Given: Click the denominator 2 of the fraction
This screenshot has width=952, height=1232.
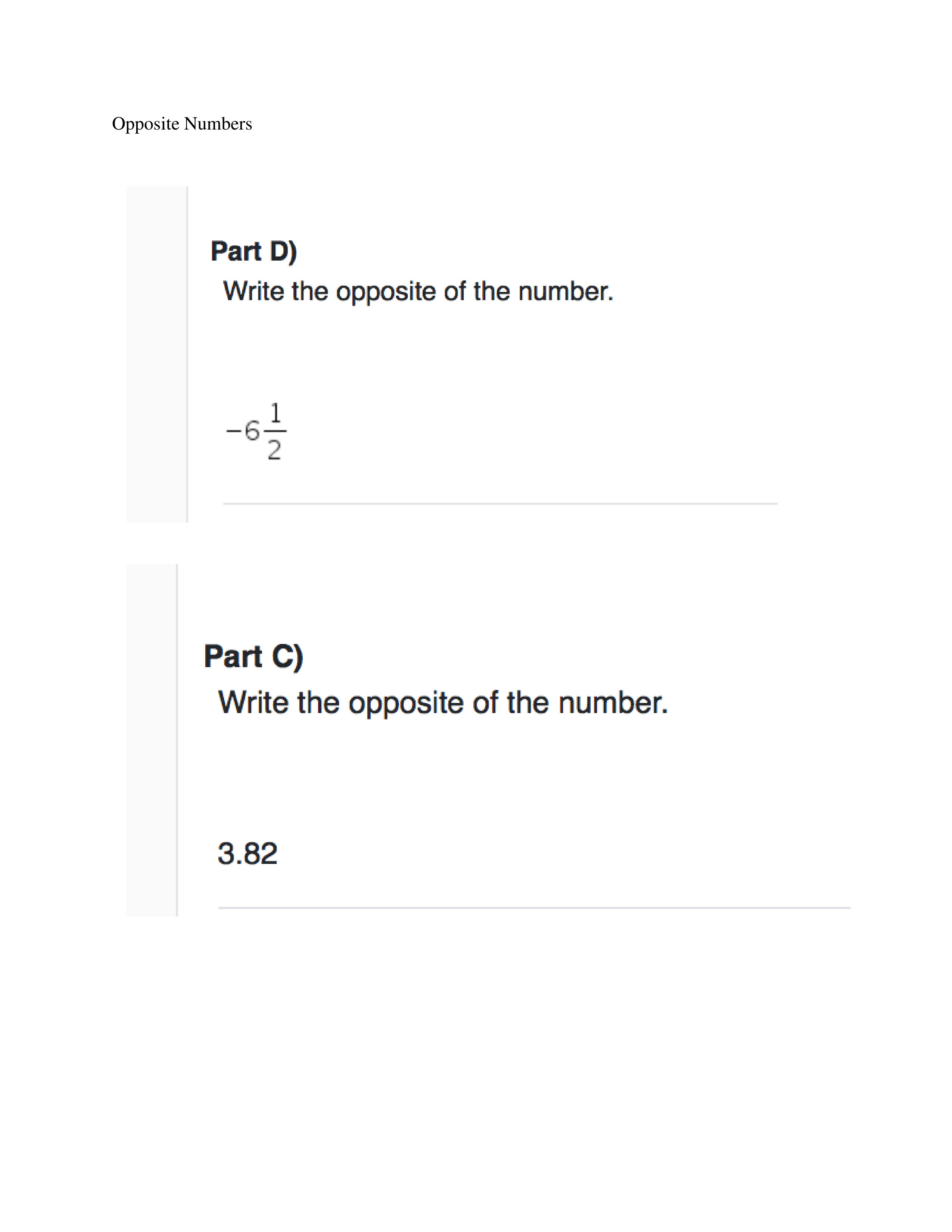Looking at the screenshot, I should (274, 450).
